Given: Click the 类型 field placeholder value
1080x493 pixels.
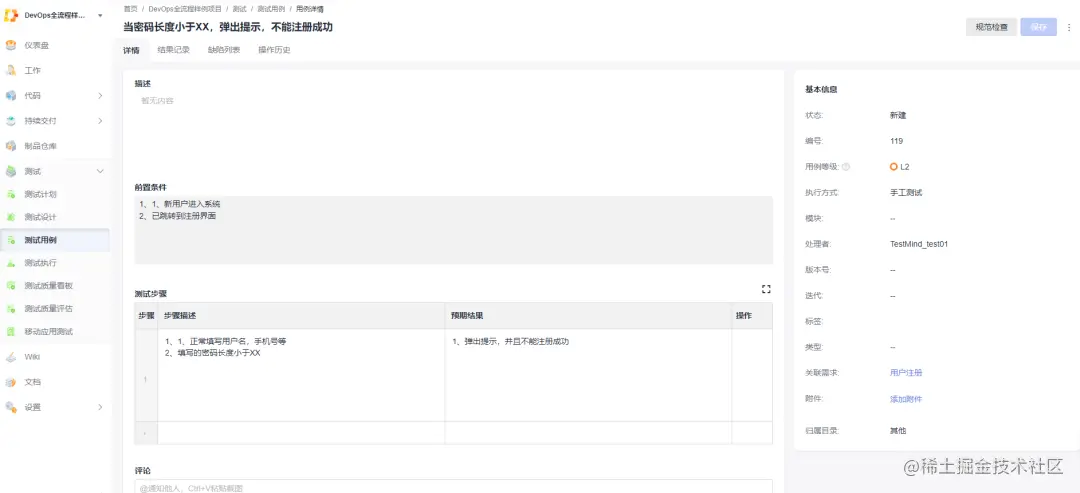Looking at the screenshot, I should (893, 347).
